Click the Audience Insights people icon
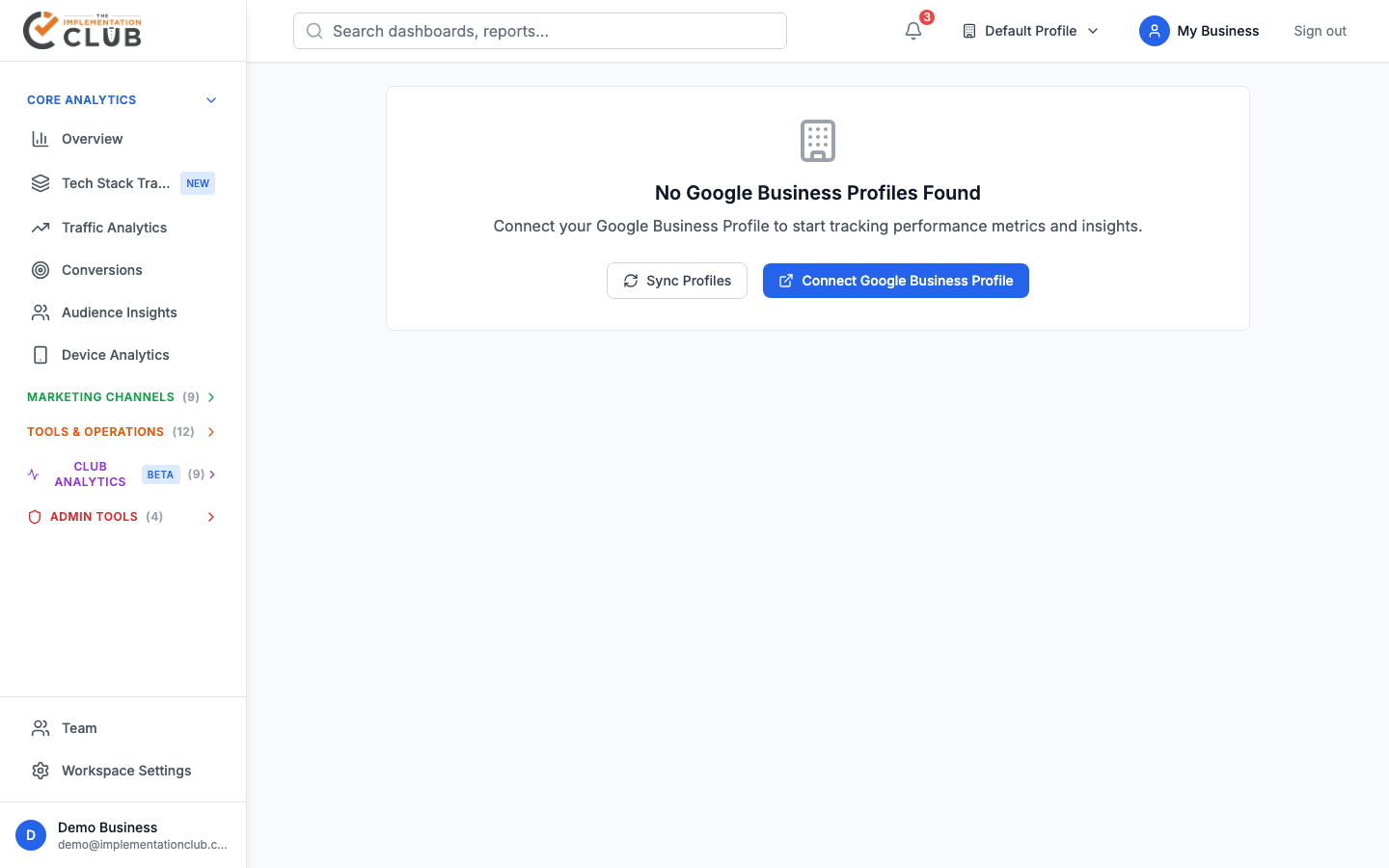The width and height of the screenshot is (1389, 868). [40, 312]
